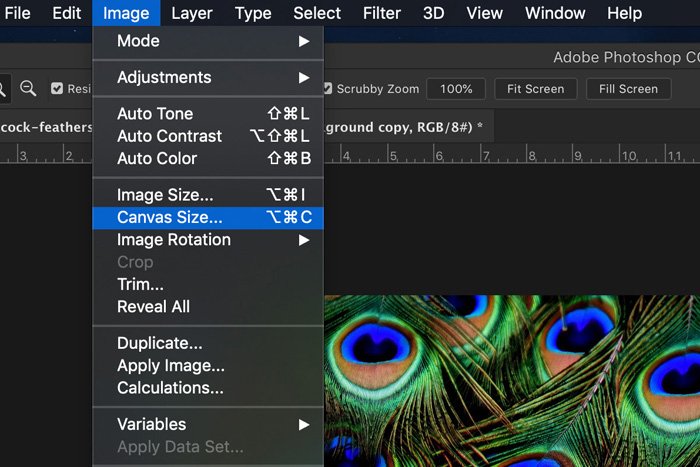Expand the Variables submenu

[208, 424]
